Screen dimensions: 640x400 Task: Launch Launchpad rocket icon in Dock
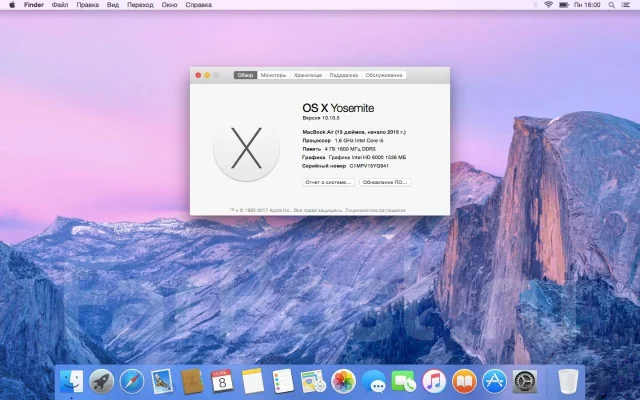tap(102, 381)
